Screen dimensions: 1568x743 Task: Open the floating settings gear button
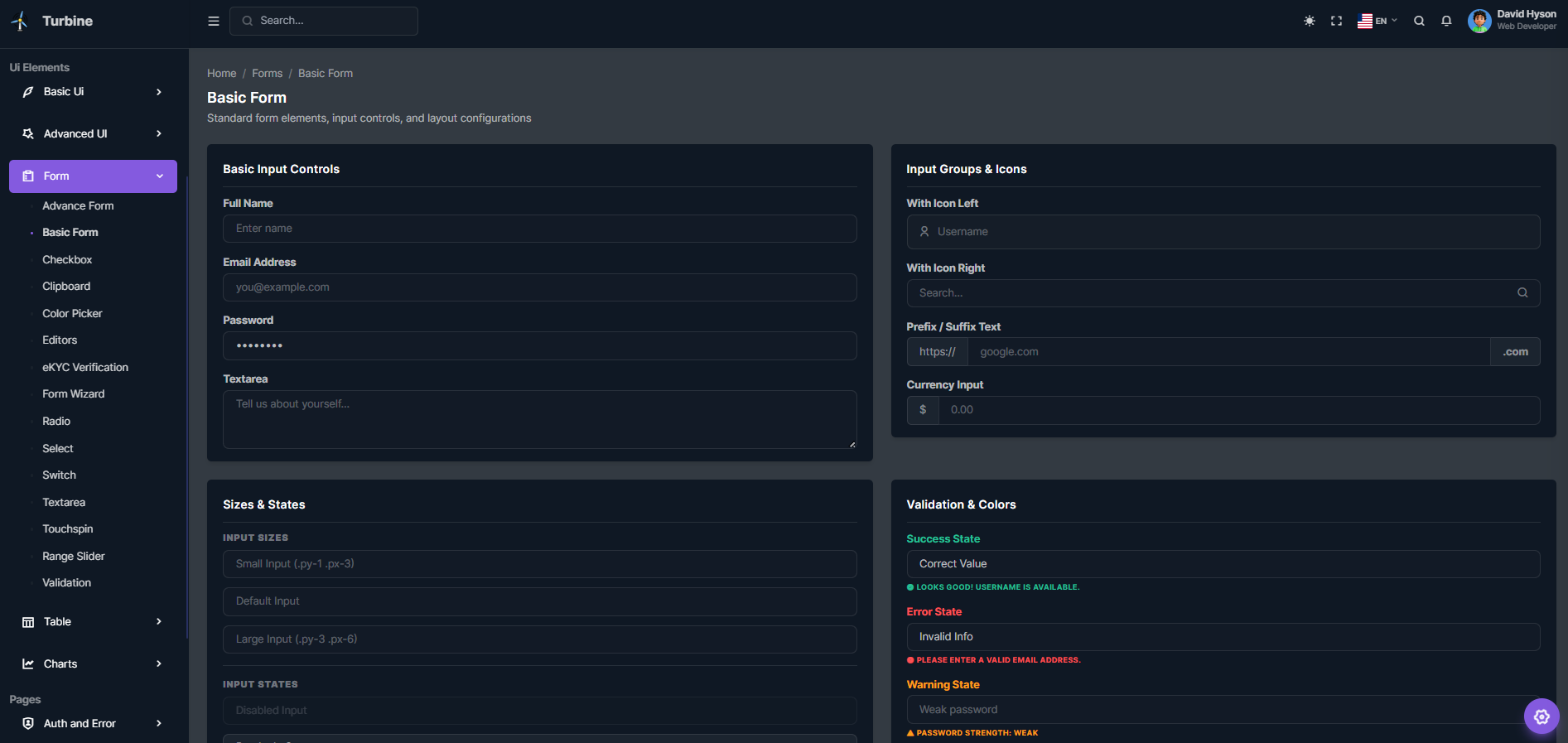click(x=1541, y=716)
